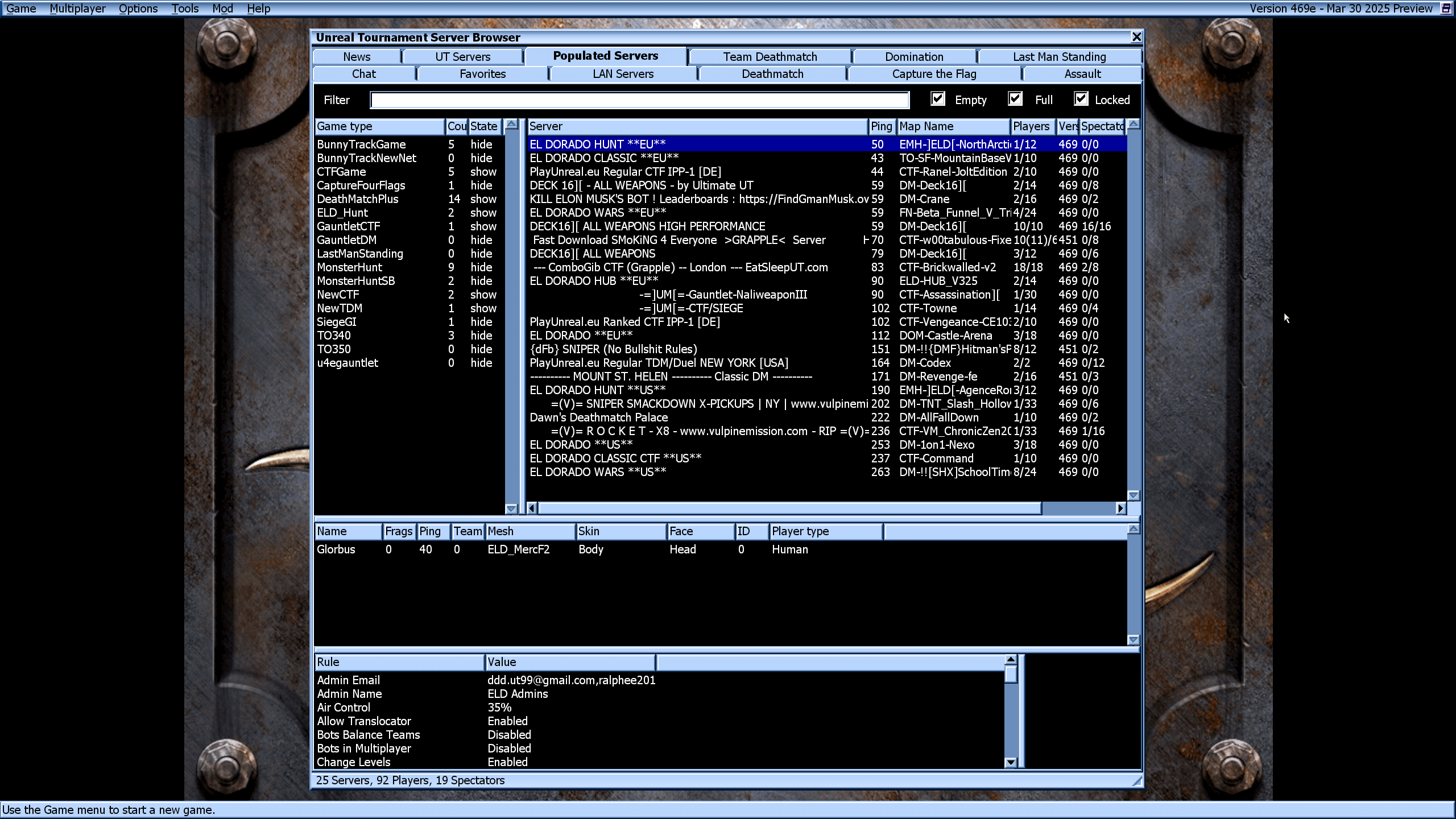Select EL DORADO HUB **EU** server
This screenshot has width=1456, height=819.
click(x=827, y=281)
